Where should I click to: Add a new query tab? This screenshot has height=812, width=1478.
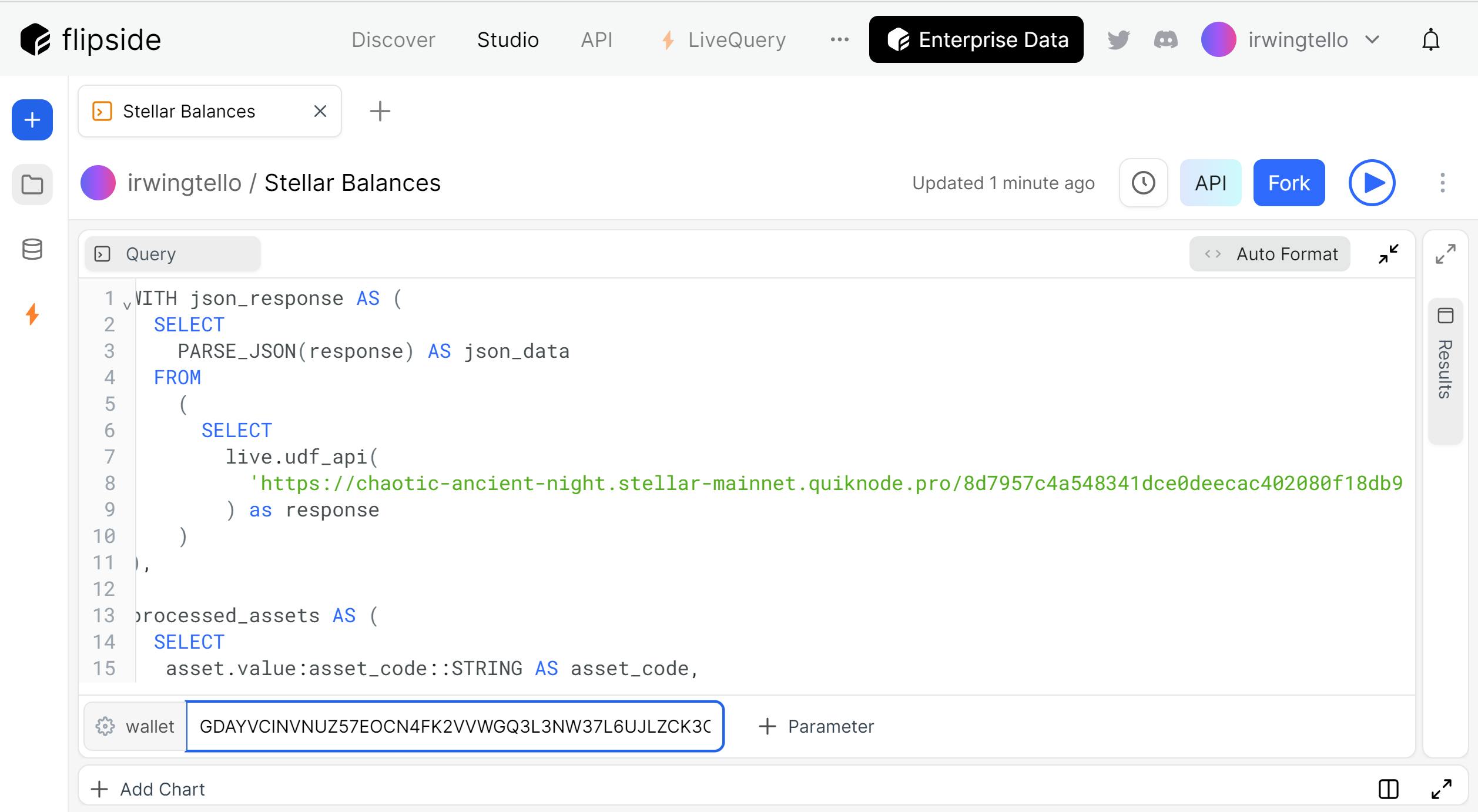coord(380,111)
